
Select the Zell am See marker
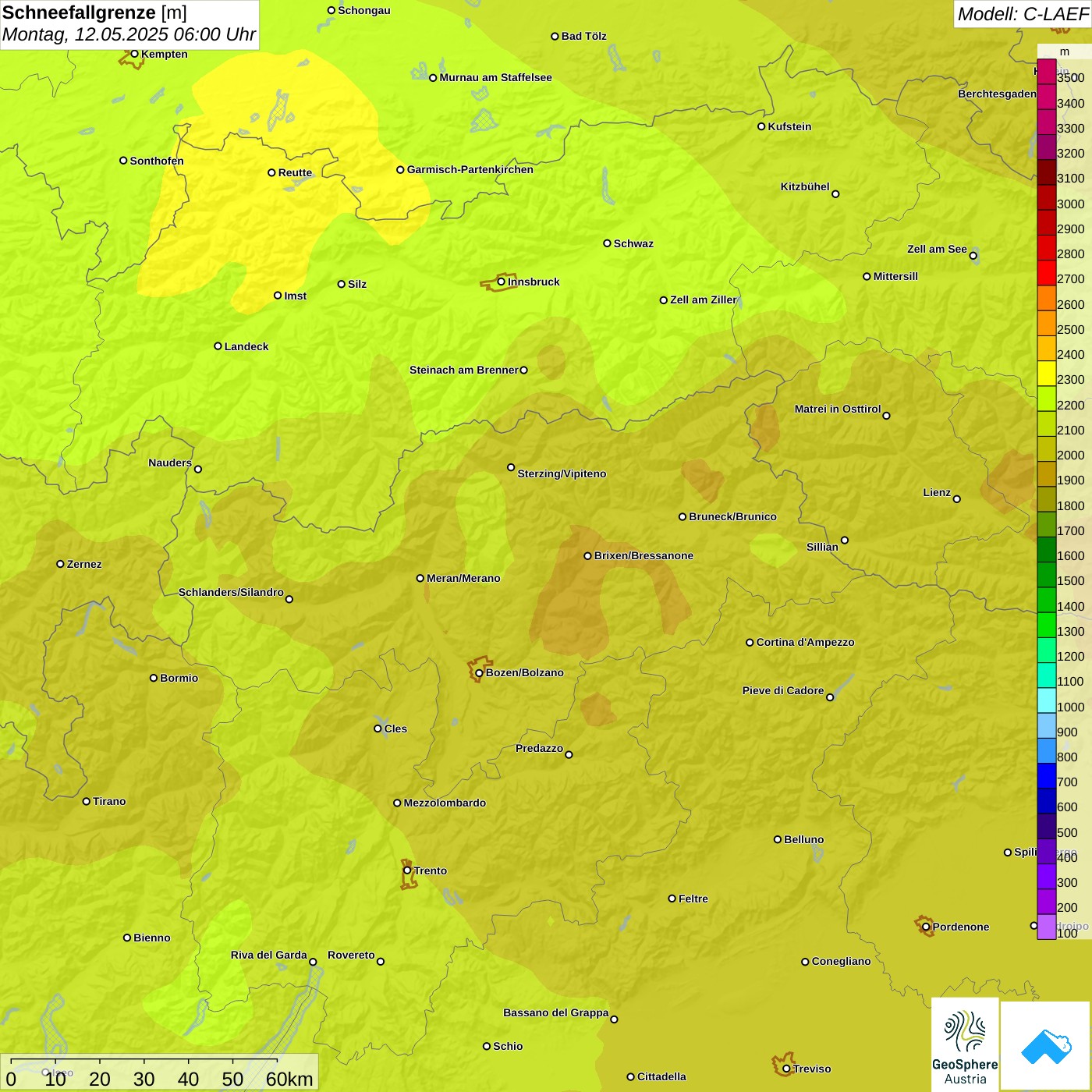pos(973,255)
